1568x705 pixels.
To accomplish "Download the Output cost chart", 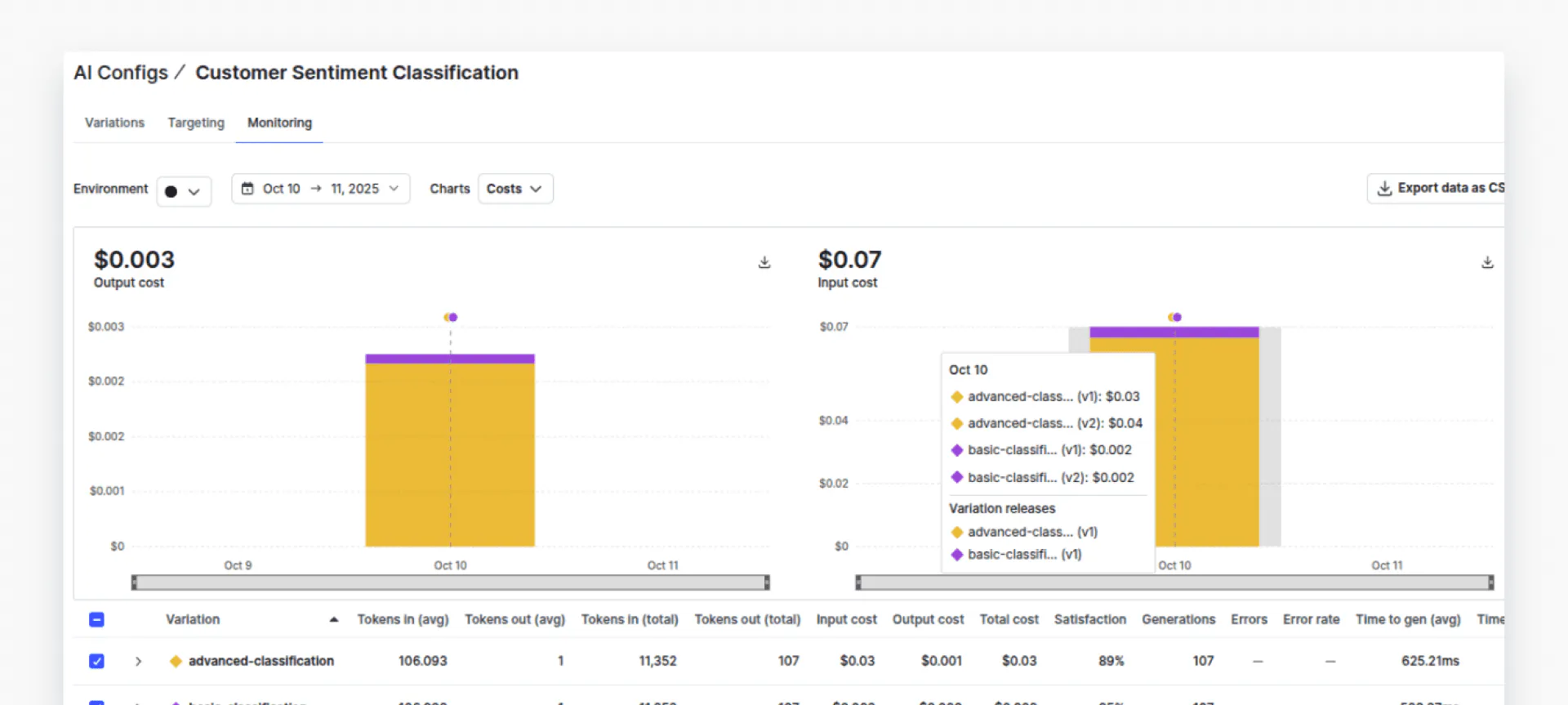I will (764, 262).
